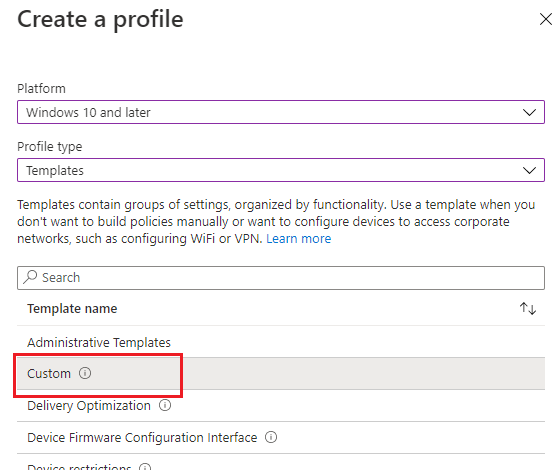558x470 pixels.
Task: Select the Custom template row
Action: [x=281, y=374]
